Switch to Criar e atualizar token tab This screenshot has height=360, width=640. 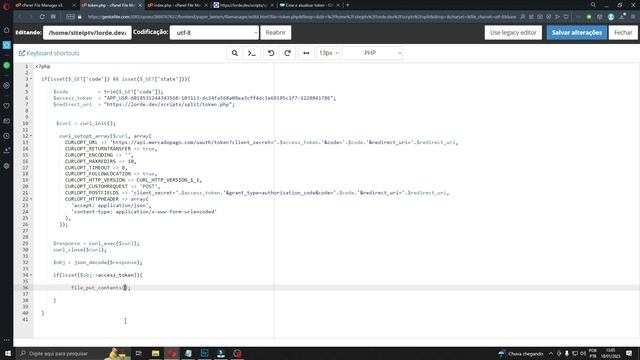309,5
